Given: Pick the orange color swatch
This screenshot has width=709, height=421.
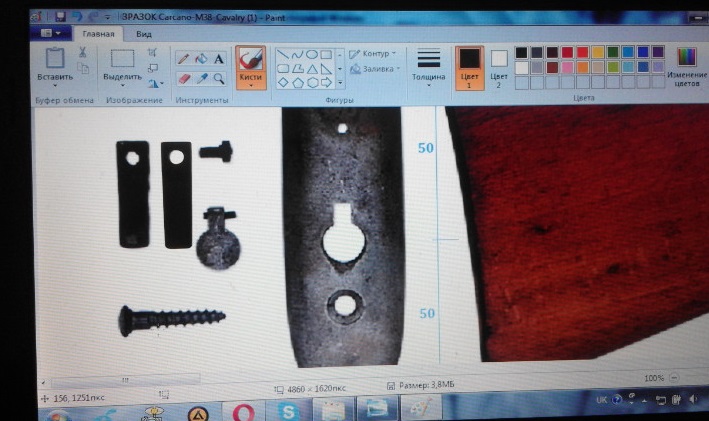Looking at the screenshot, I should click(582, 67).
